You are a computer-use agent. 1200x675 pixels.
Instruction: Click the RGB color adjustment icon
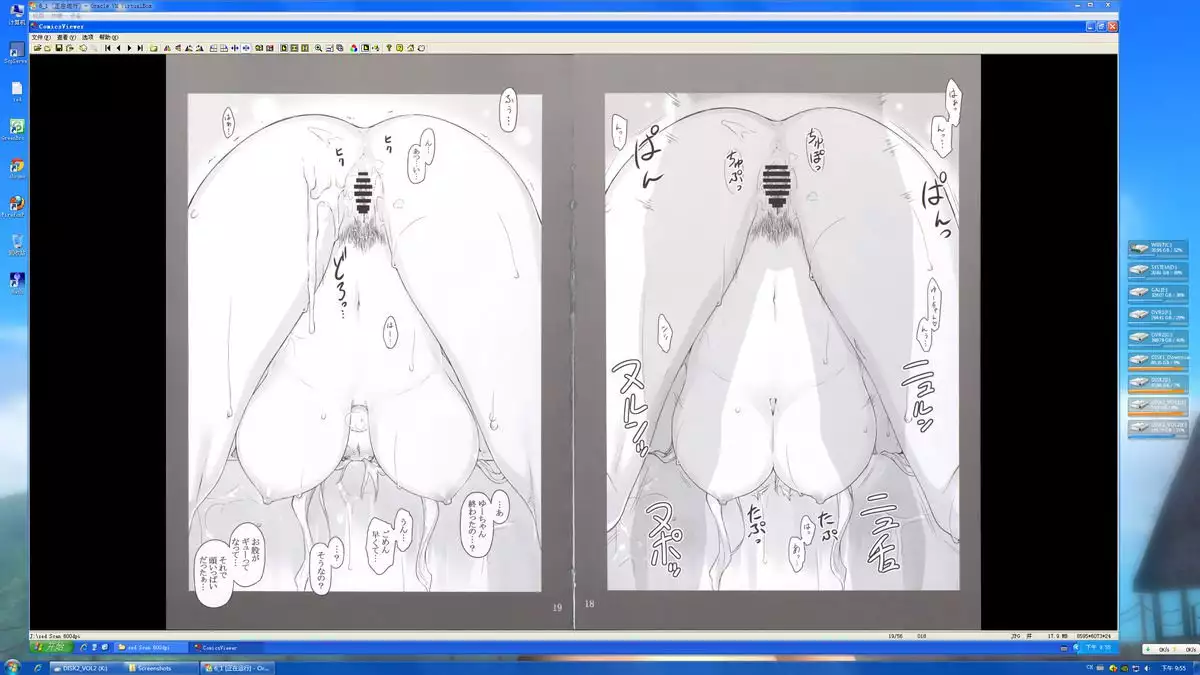click(x=353, y=47)
